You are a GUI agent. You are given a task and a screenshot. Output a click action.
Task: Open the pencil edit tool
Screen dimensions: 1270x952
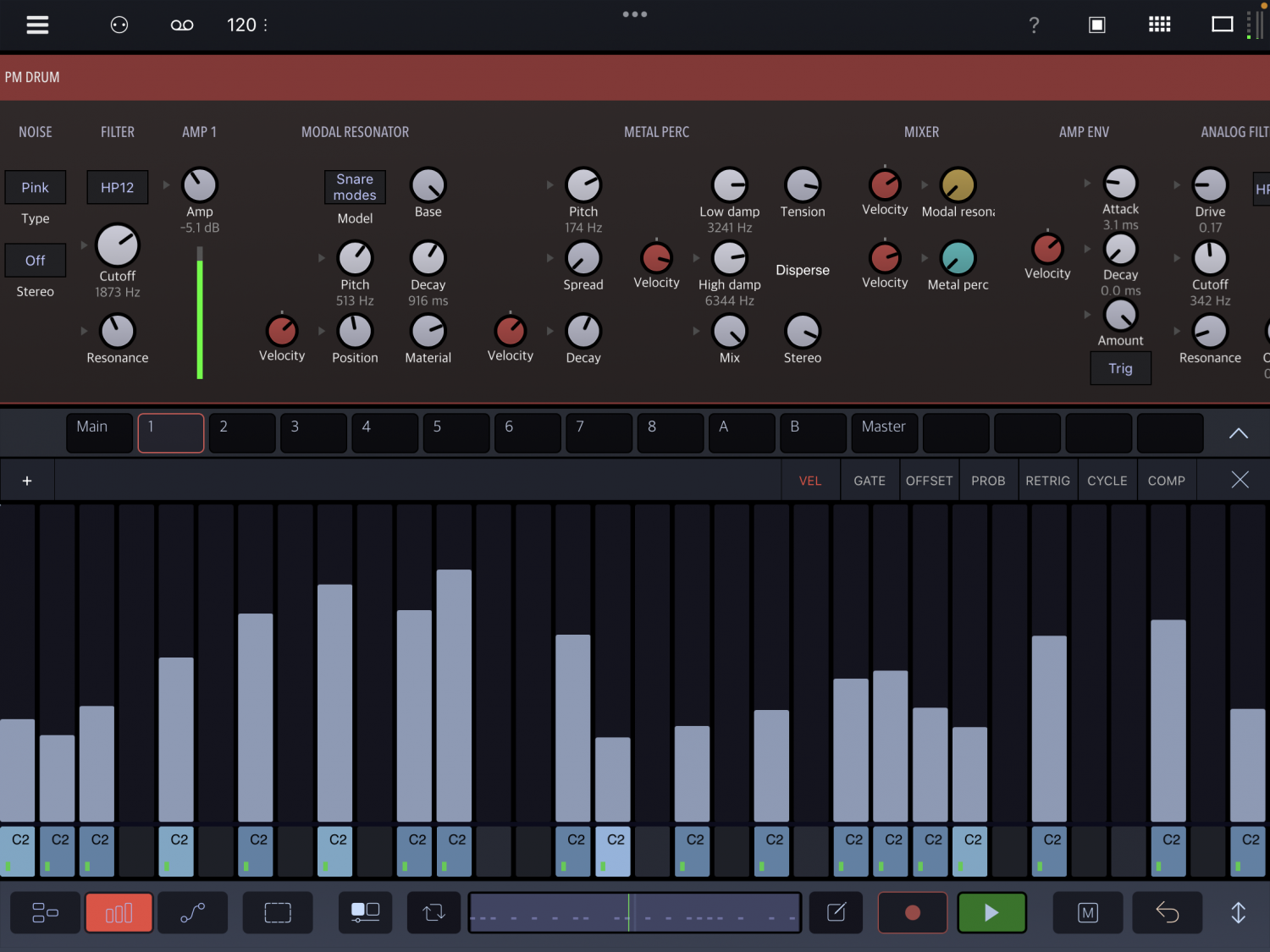[836, 912]
